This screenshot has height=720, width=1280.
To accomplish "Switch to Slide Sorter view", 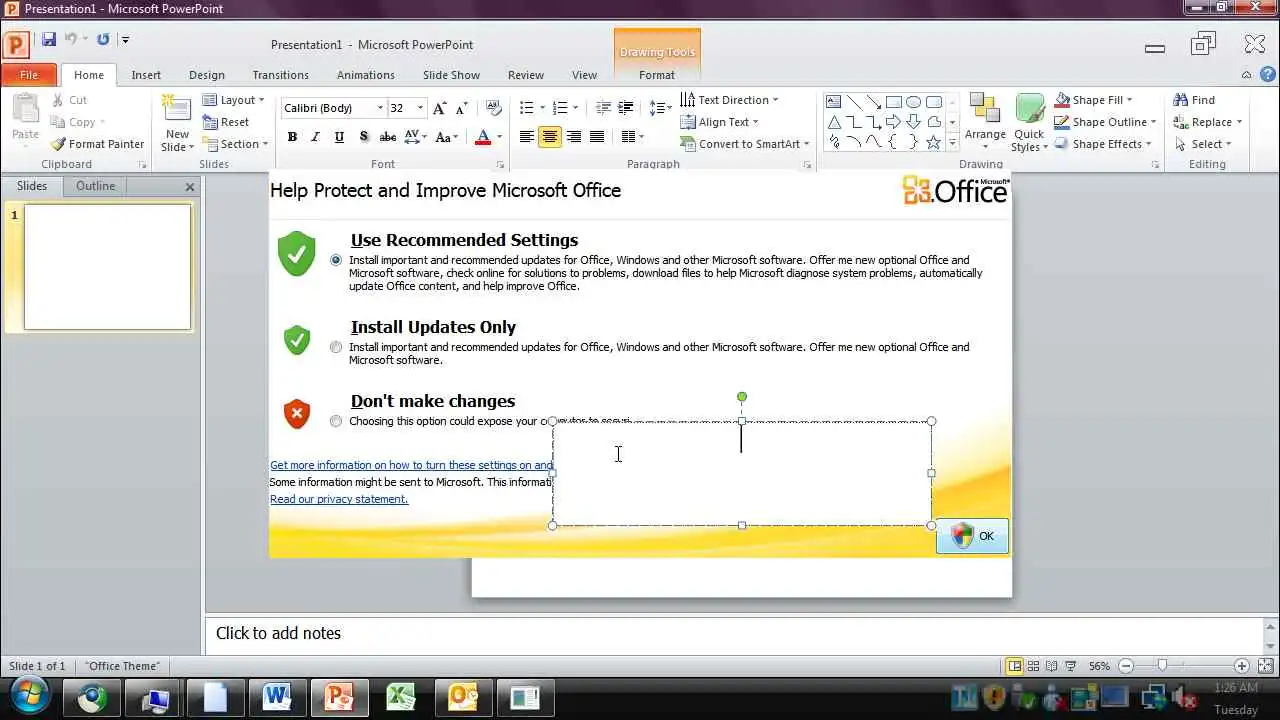I will [x=1033, y=666].
